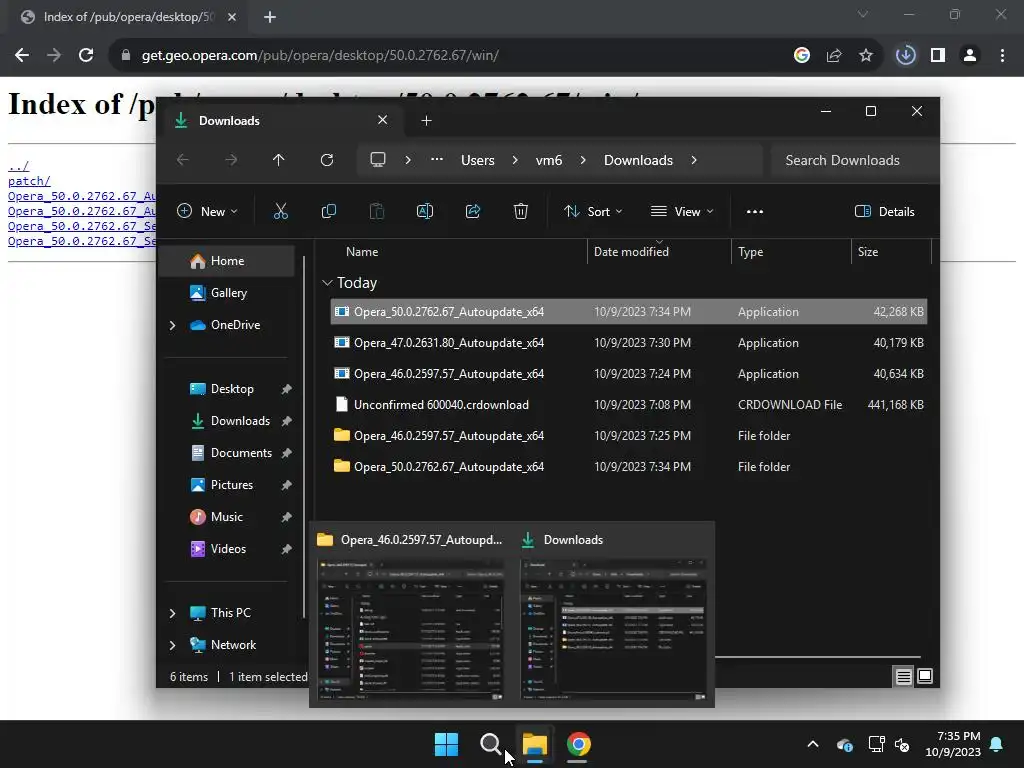Click Users in the breadcrumb path
The height and width of the screenshot is (768, 1024).
point(477,160)
